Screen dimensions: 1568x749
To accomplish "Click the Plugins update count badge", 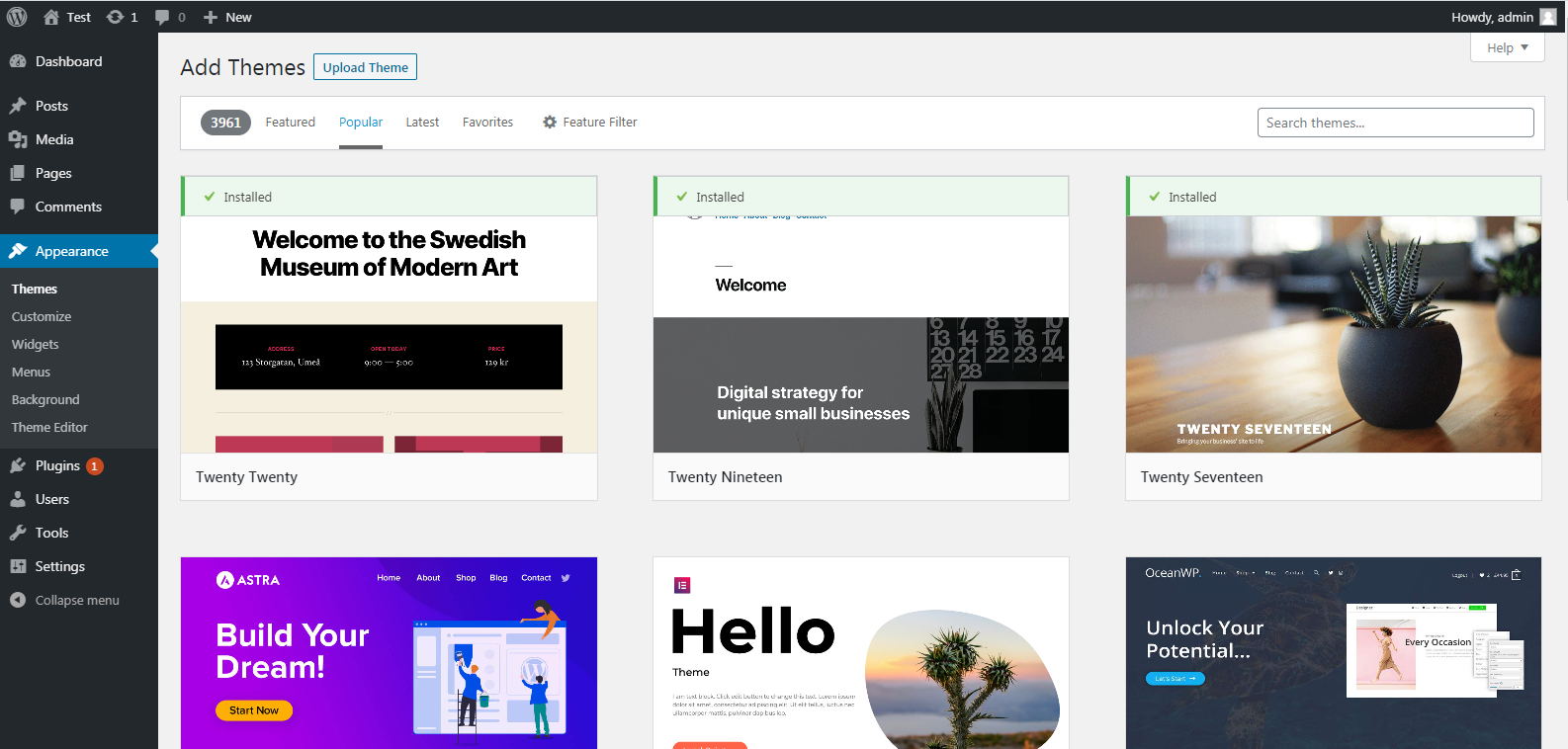I will tap(95, 466).
